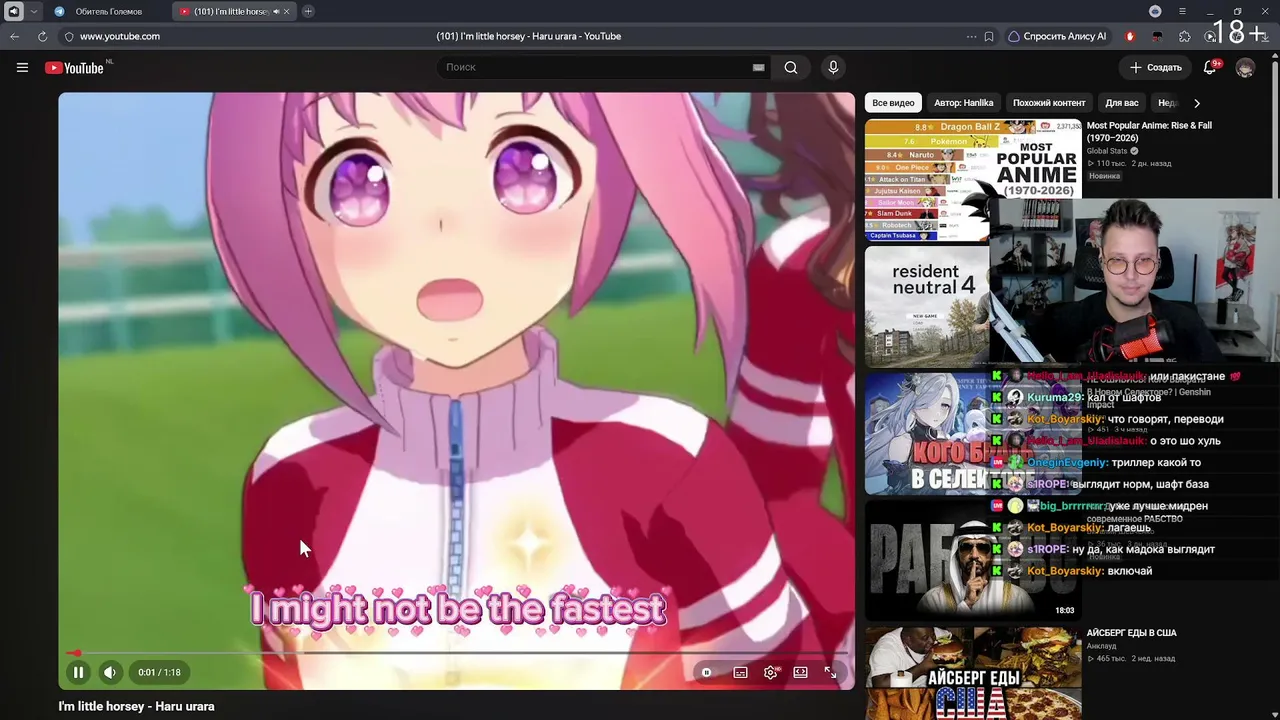Open the video player settings gear
Screen dimensions: 1280x720
tap(770, 672)
